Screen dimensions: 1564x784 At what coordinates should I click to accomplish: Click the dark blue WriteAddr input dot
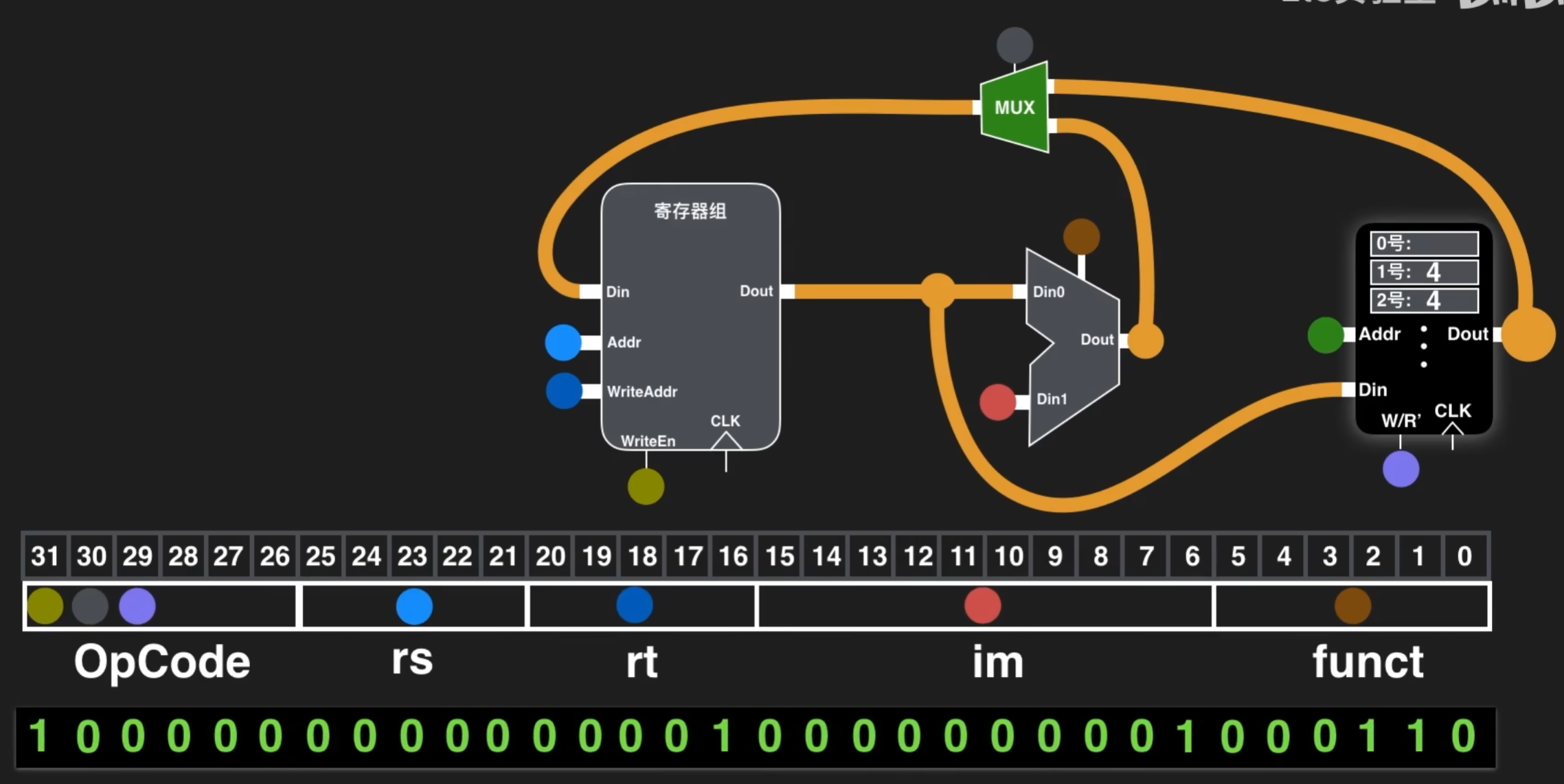564,391
